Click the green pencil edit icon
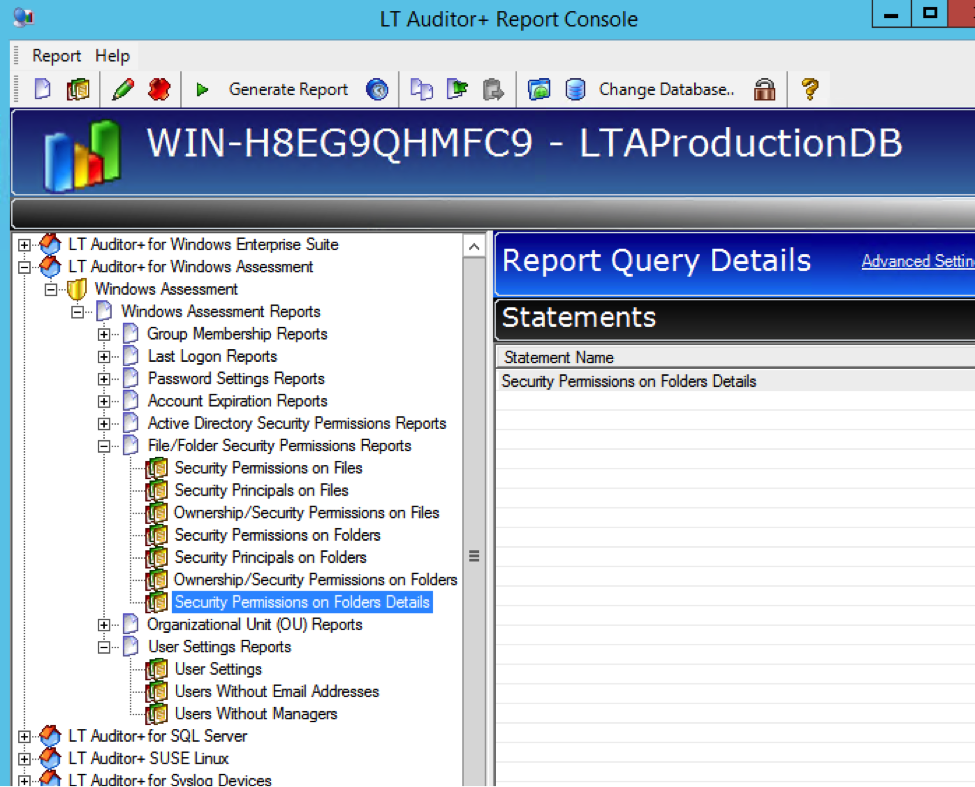 [x=122, y=90]
